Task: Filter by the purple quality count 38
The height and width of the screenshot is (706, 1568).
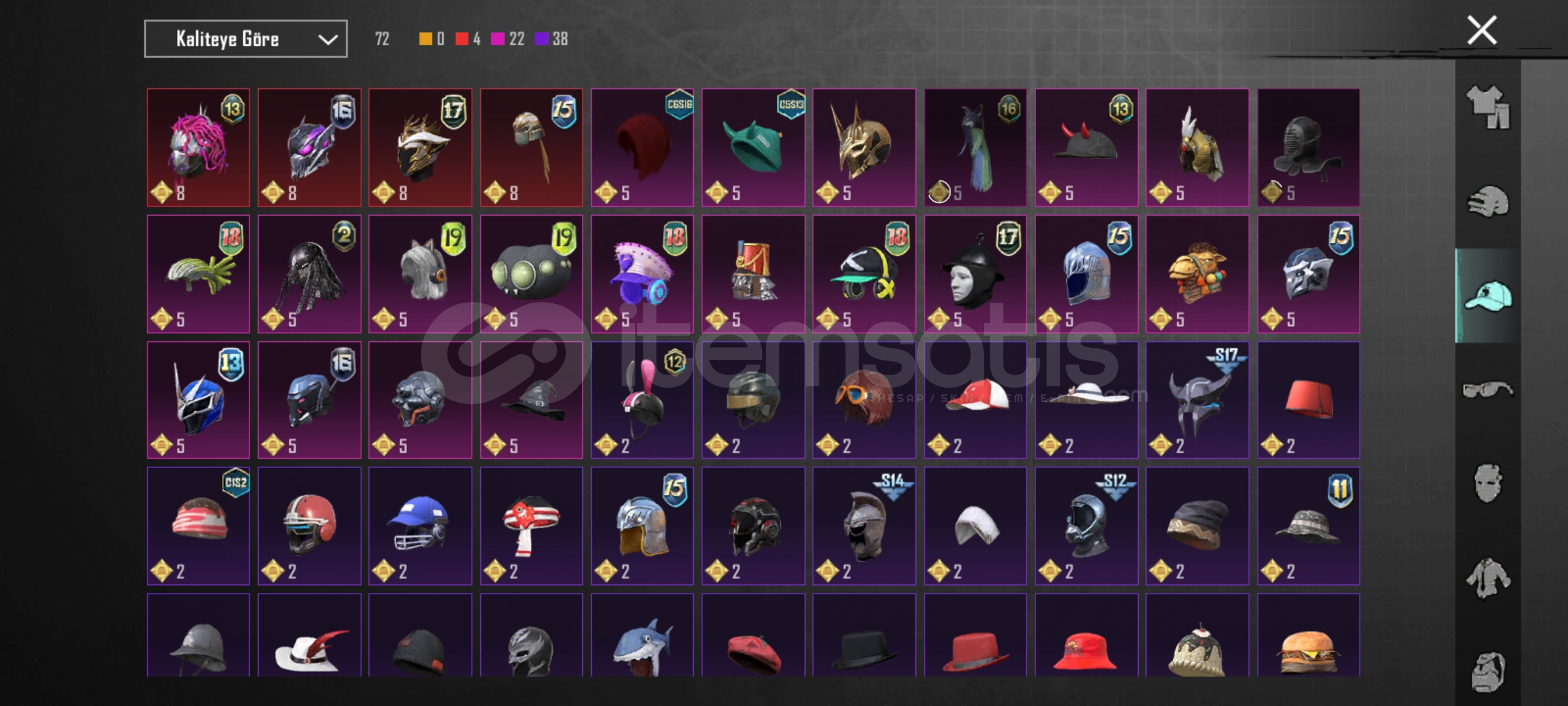Action: point(551,39)
